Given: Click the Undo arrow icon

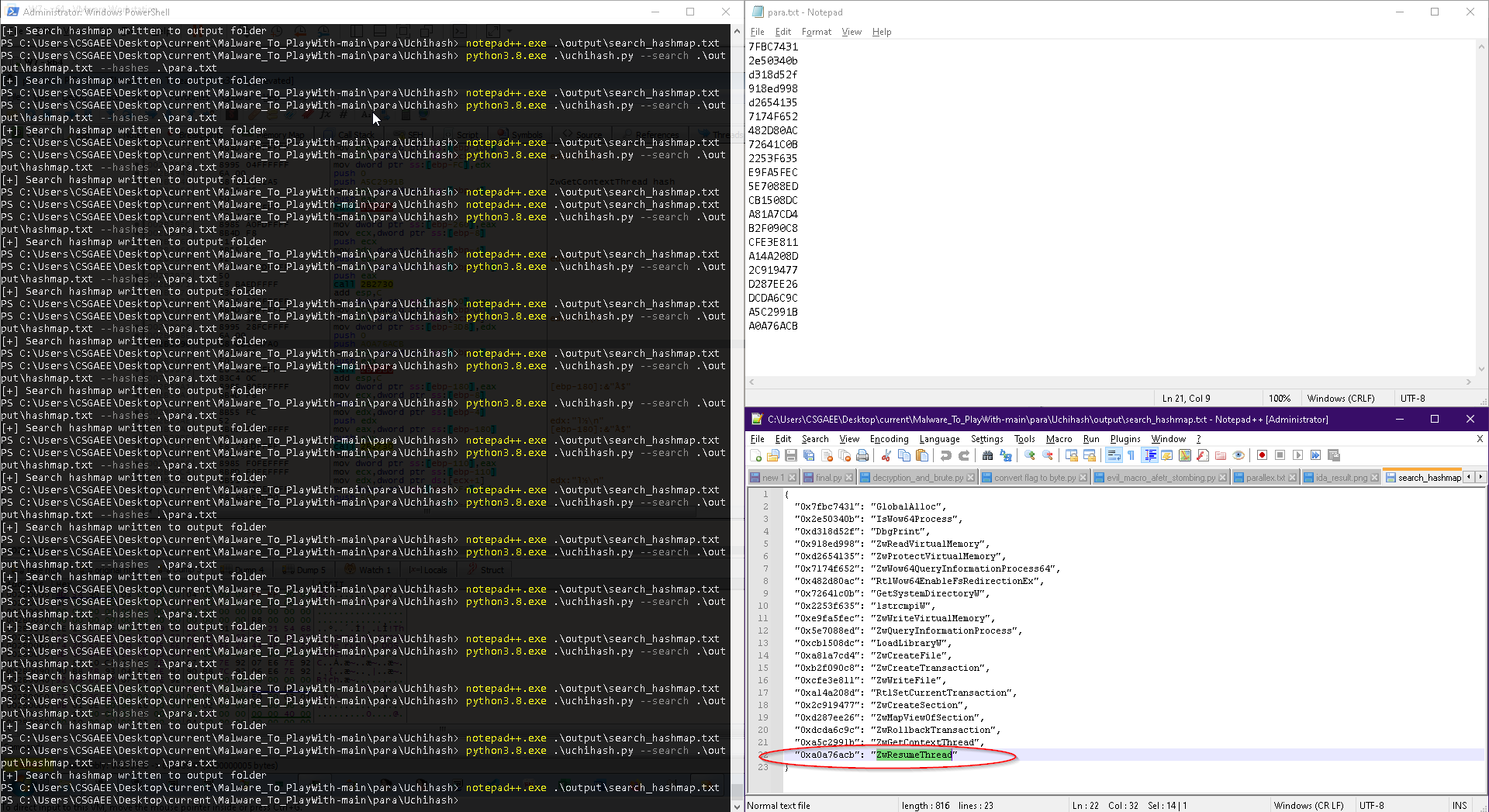Looking at the screenshot, I should [x=946, y=455].
